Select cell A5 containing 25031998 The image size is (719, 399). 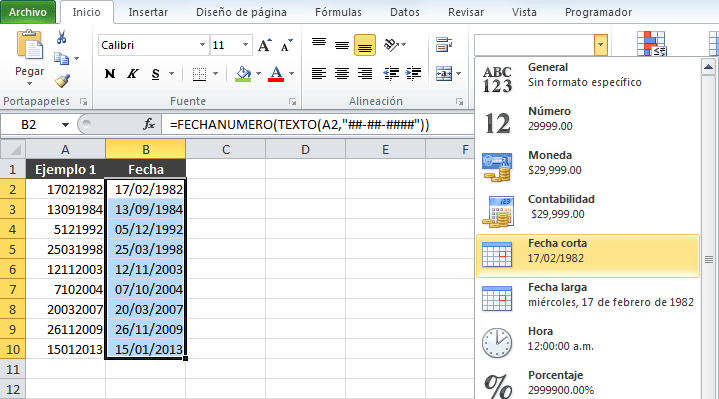point(66,249)
